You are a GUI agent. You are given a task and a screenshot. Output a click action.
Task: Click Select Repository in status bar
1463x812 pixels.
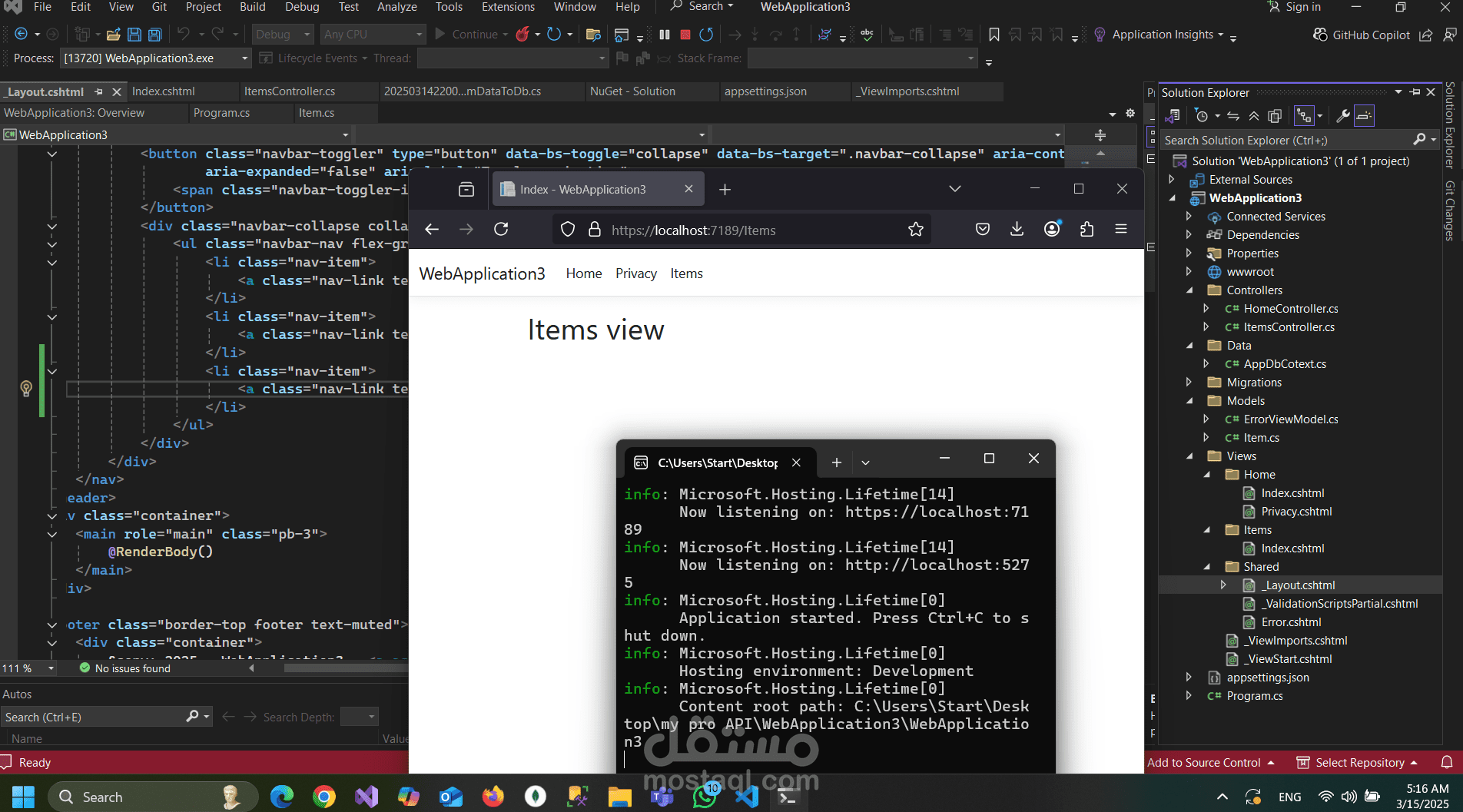[1357, 763]
